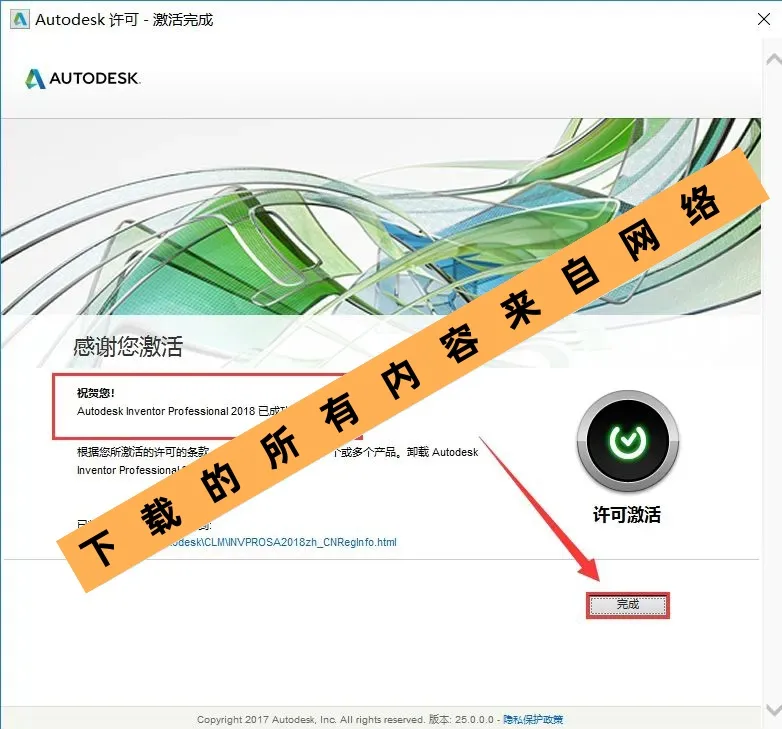Viewport: 782px width, 730px height.
Task: Click the 祝贺您! congratulation text
Action: click(96, 393)
